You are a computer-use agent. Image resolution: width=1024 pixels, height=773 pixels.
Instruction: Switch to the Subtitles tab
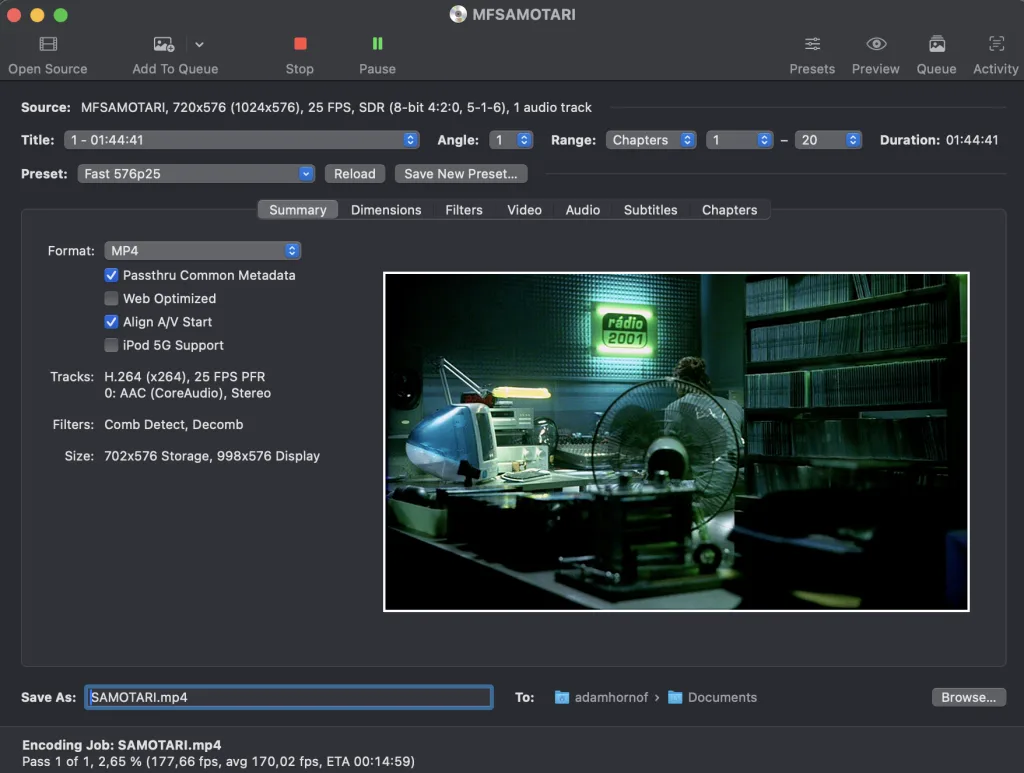click(650, 210)
